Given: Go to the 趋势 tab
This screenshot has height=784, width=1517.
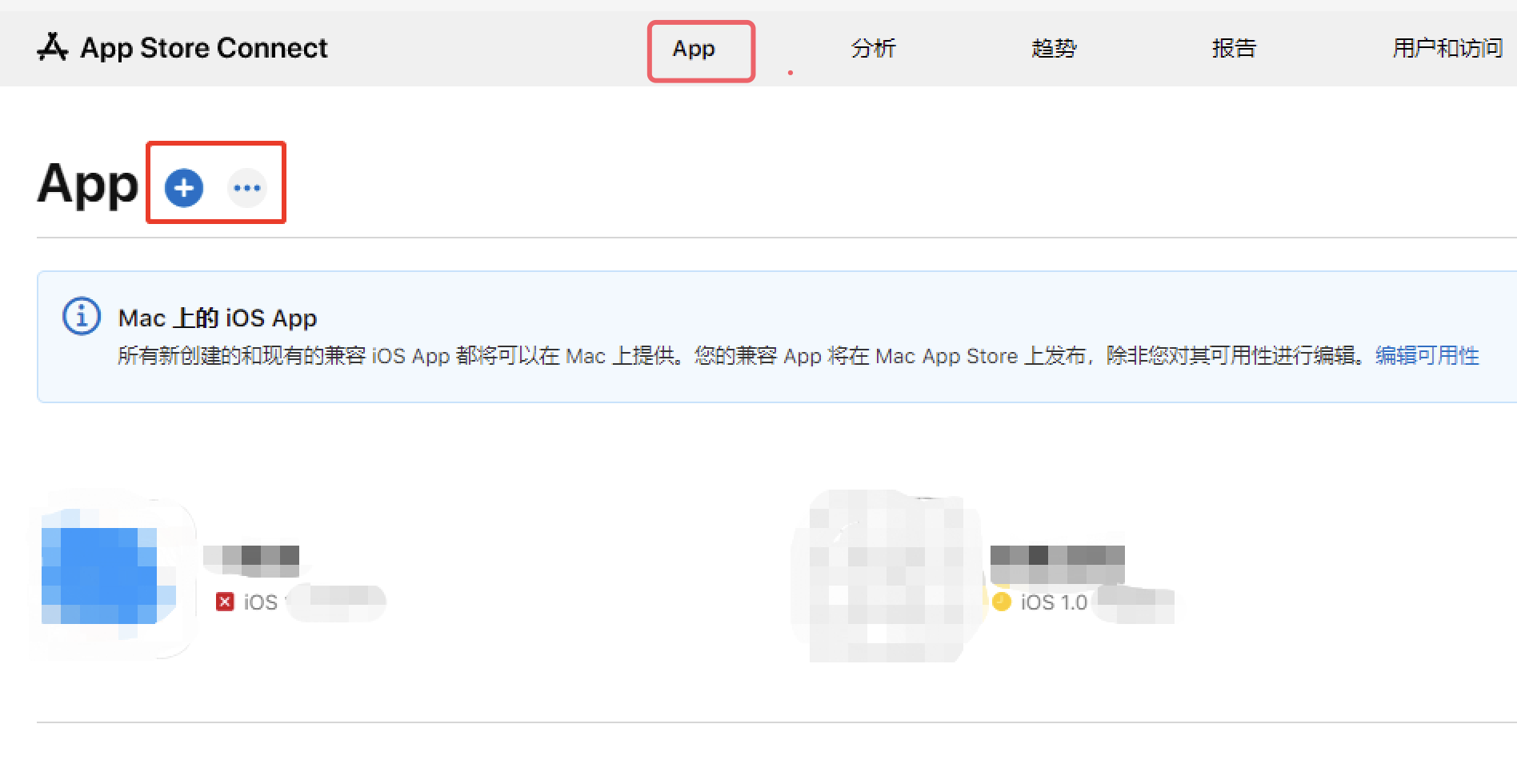Looking at the screenshot, I should [1054, 49].
